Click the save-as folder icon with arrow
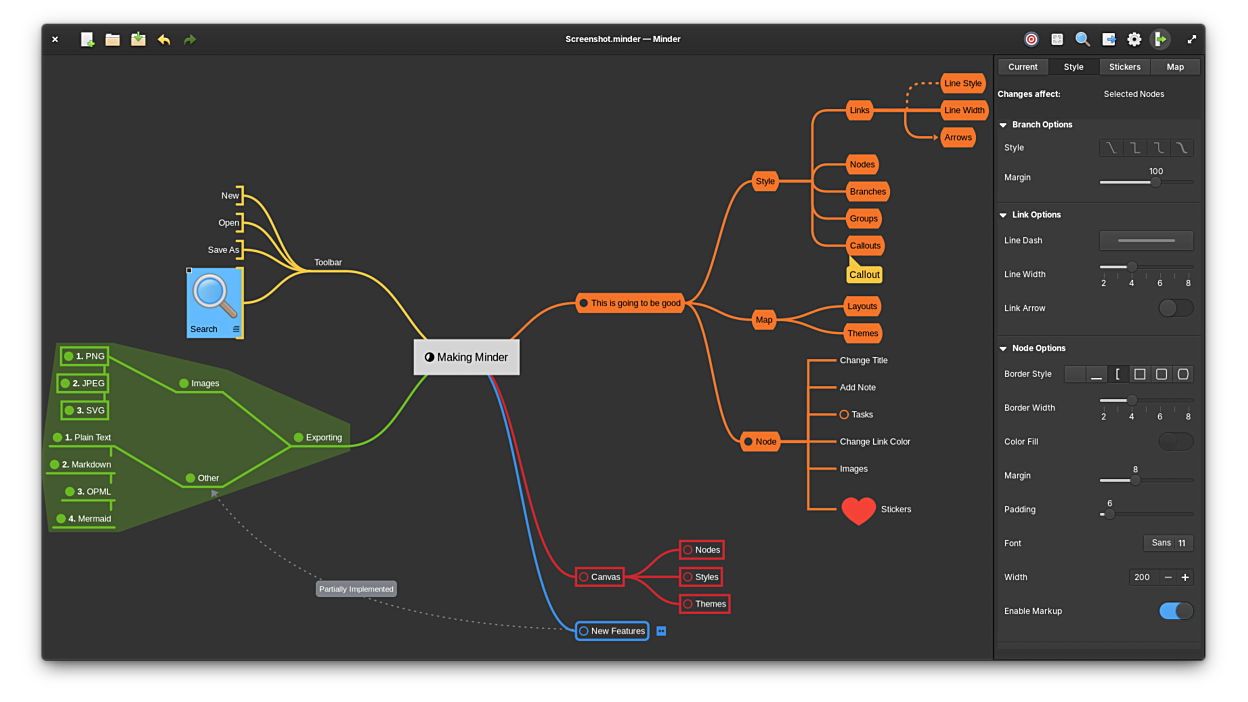Viewport: 1248px width, 702px height. pyautogui.click(x=138, y=40)
